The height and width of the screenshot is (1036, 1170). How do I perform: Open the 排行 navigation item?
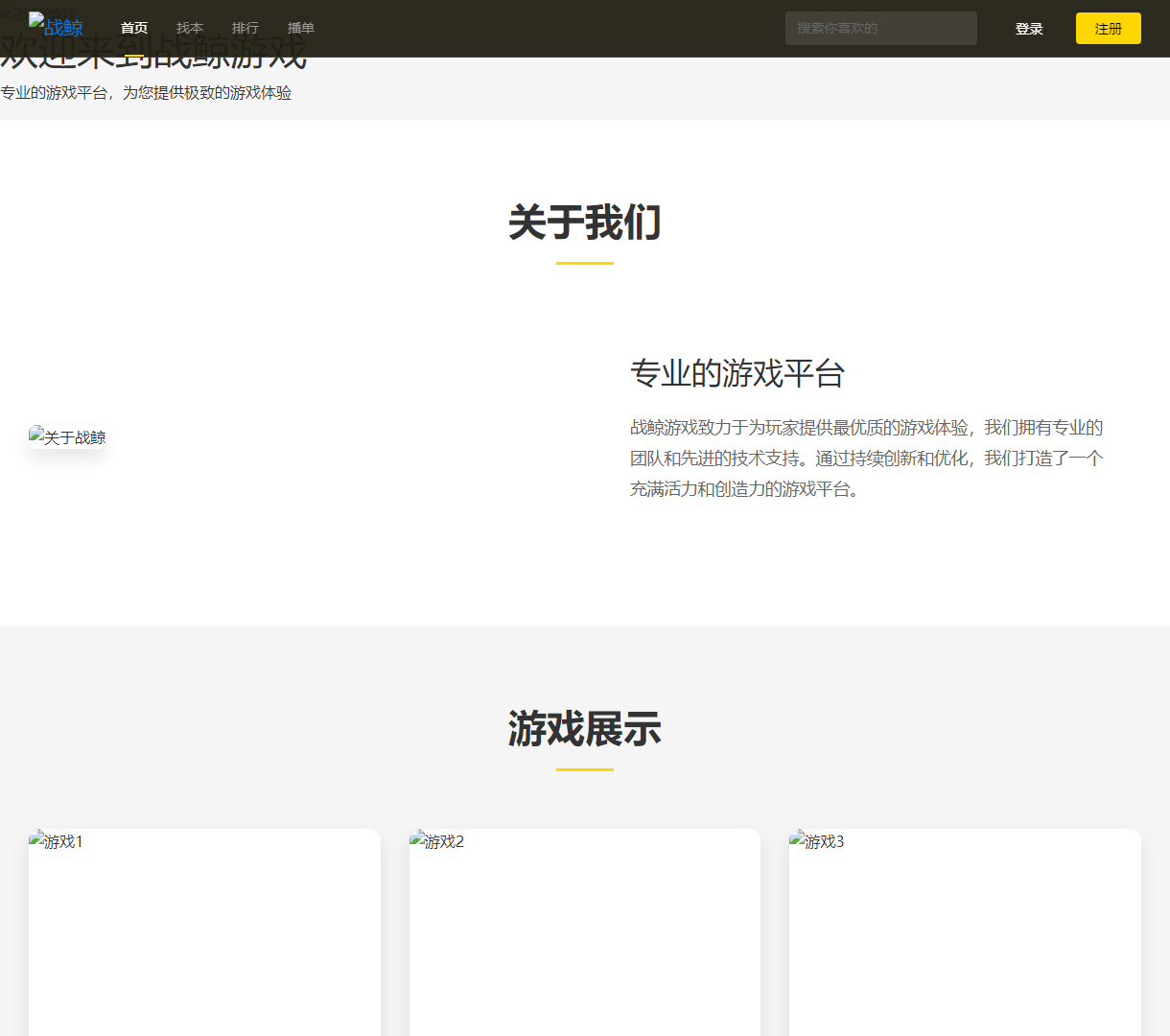[x=246, y=28]
